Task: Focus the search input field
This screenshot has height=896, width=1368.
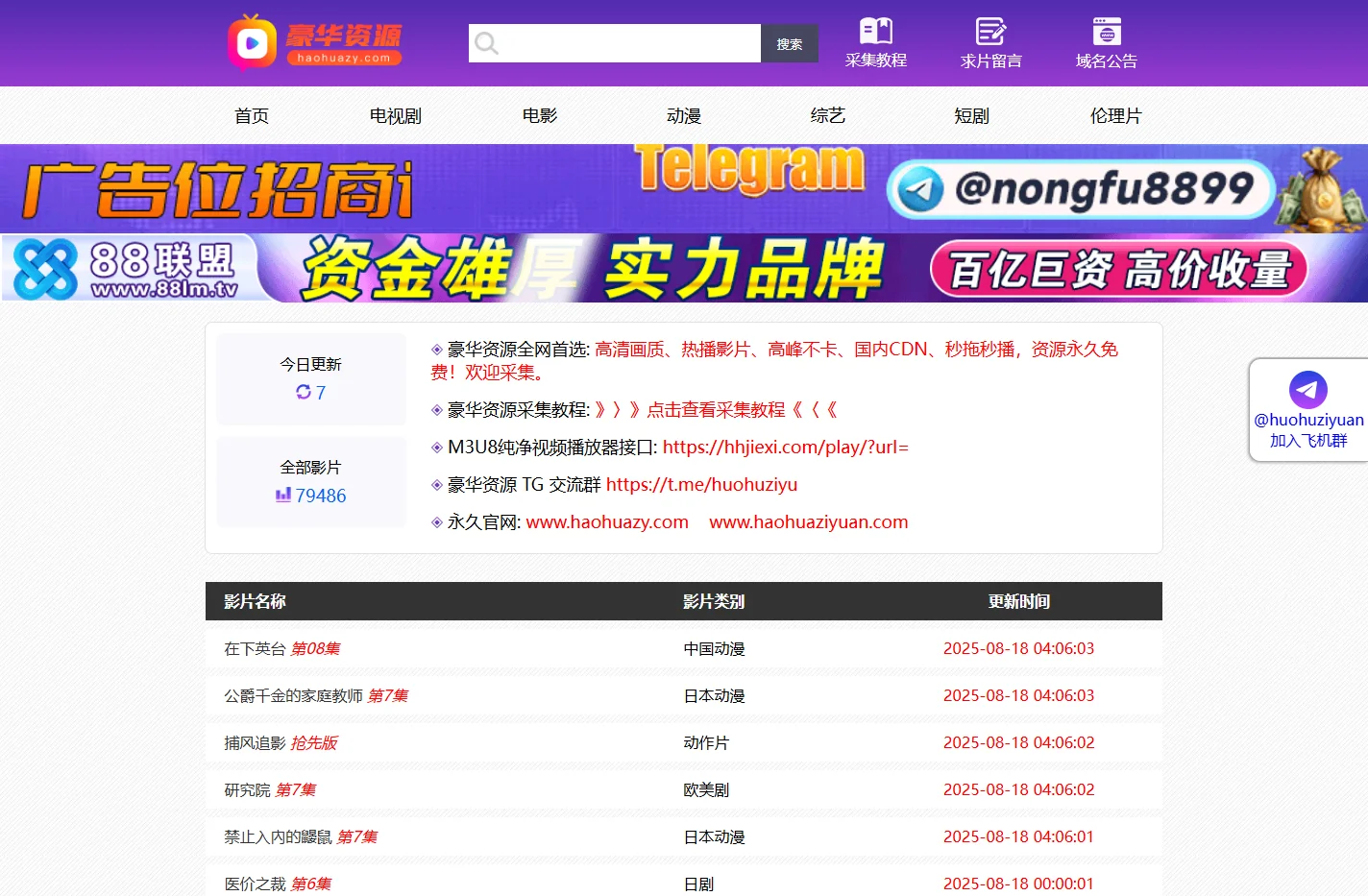Action: tap(615, 43)
